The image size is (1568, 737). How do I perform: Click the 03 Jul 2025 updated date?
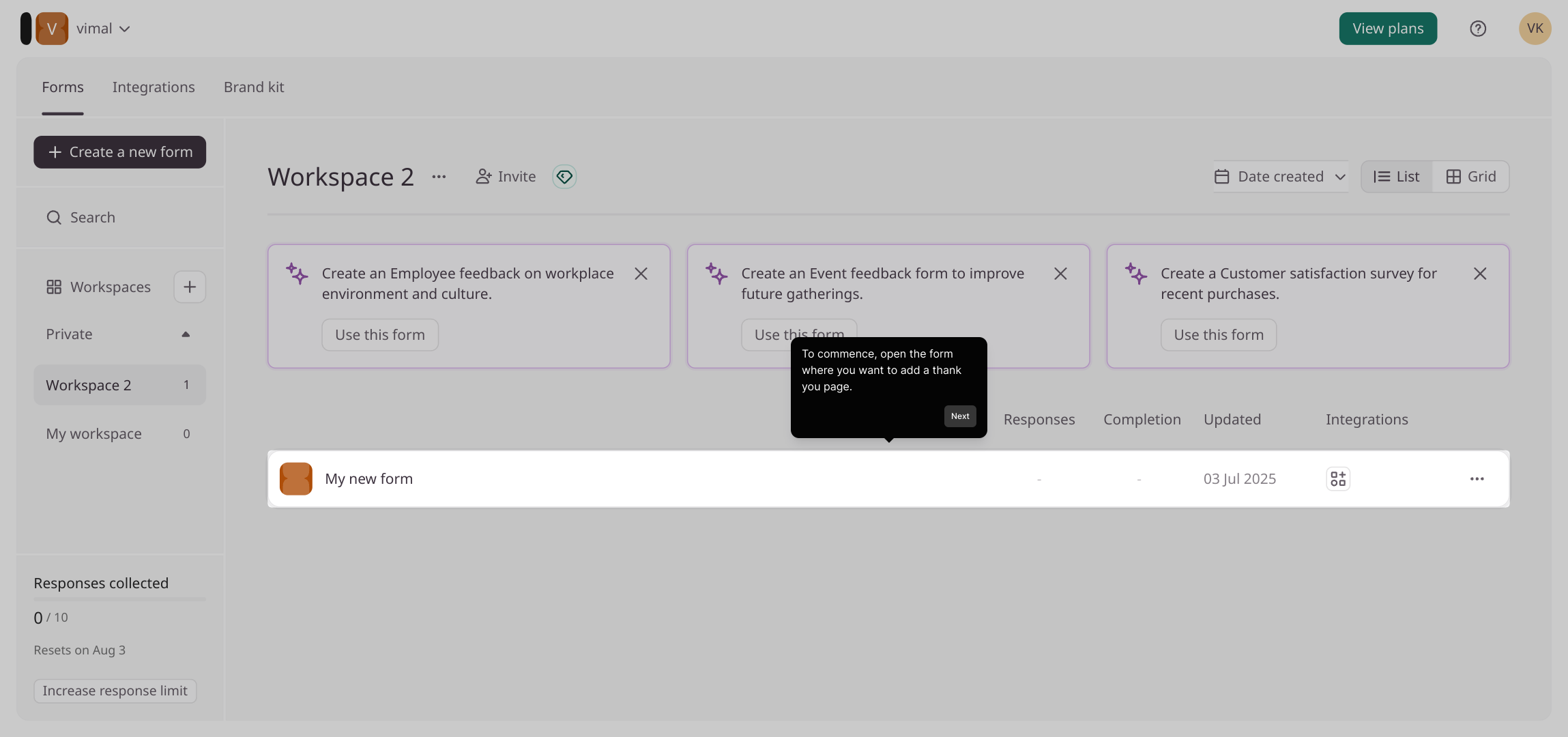coord(1240,479)
